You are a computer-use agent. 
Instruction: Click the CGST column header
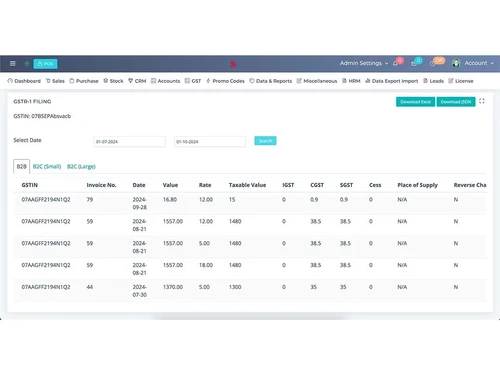tap(317, 185)
